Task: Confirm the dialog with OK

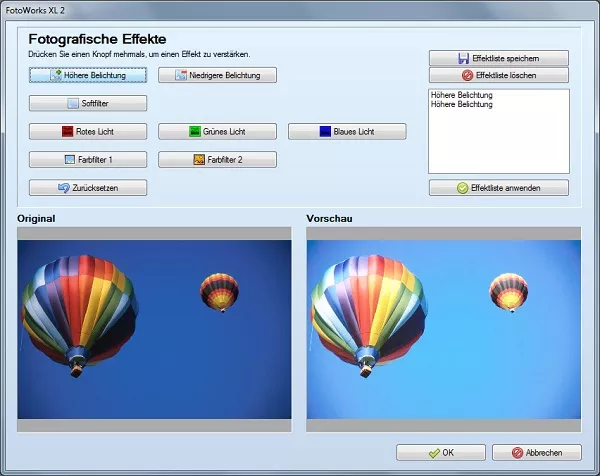Action: 441,453
